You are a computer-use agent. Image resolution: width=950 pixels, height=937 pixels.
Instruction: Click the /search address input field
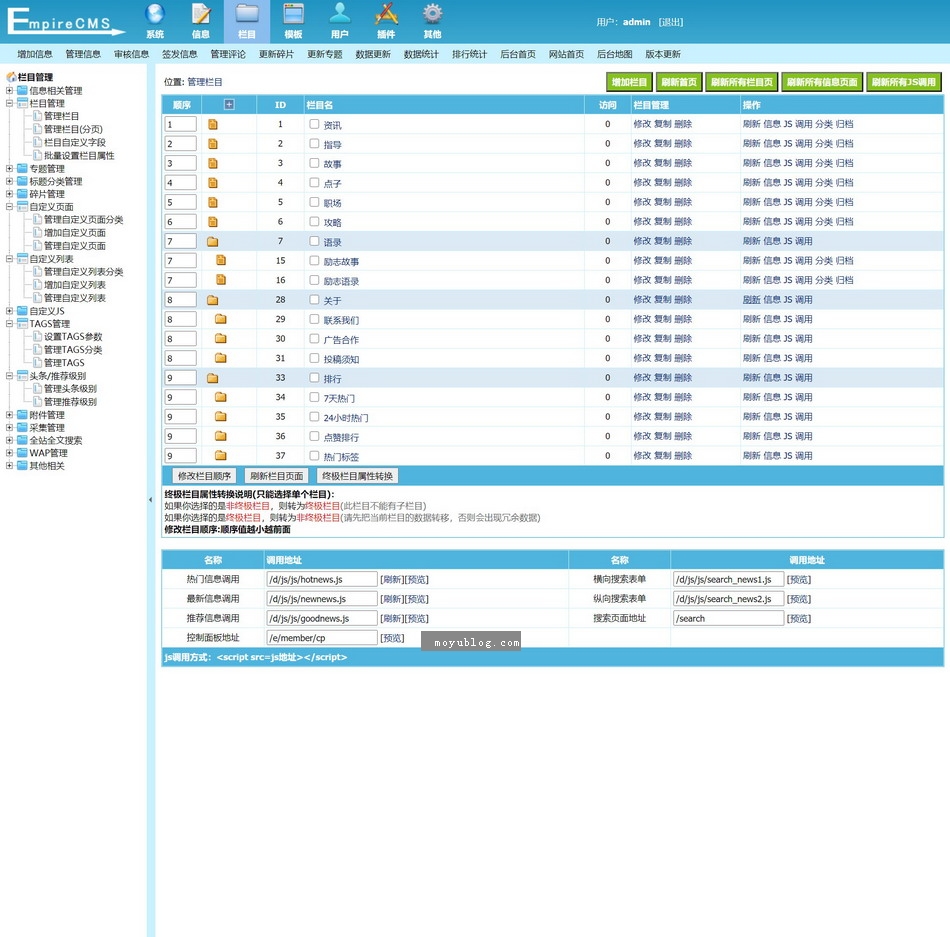[728, 618]
